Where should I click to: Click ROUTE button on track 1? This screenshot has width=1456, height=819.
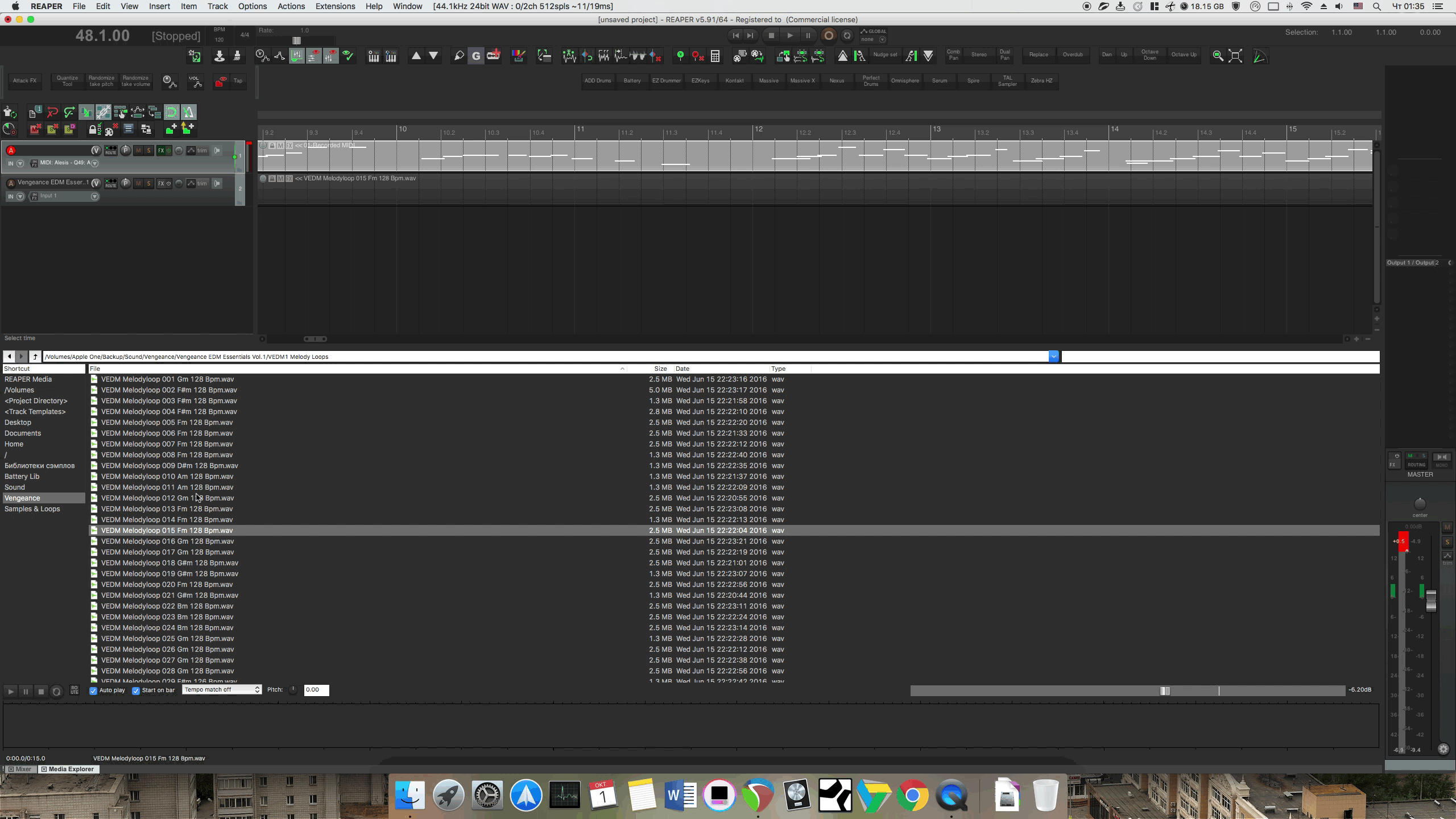[x=111, y=150]
